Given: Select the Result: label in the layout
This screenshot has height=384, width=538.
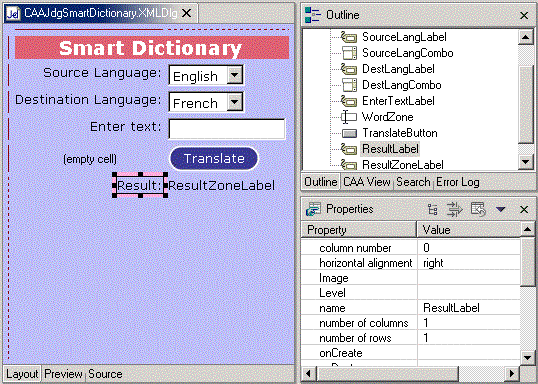Looking at the screenshot, I should (x=139, y=186).
